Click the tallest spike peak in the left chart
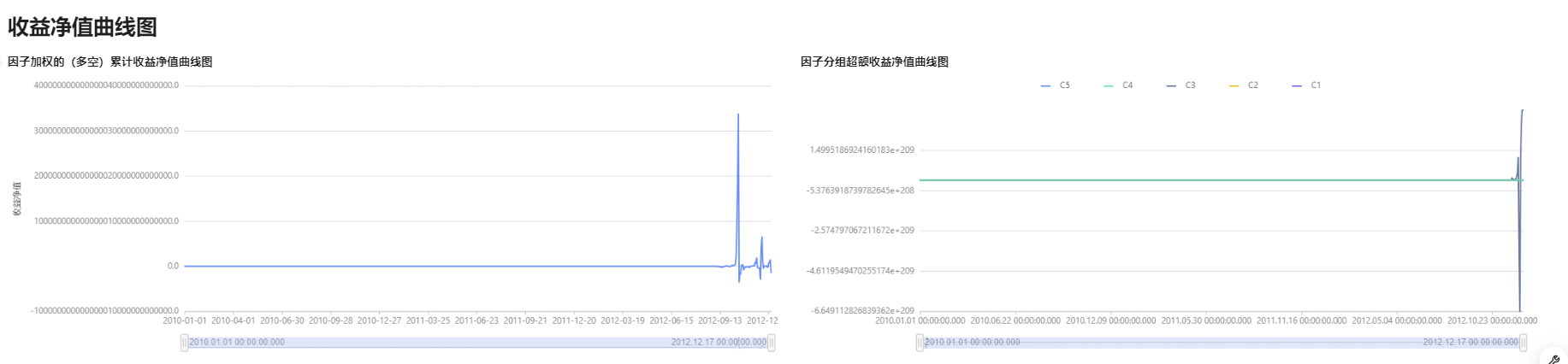1568x364 pixels. point(738,114)
